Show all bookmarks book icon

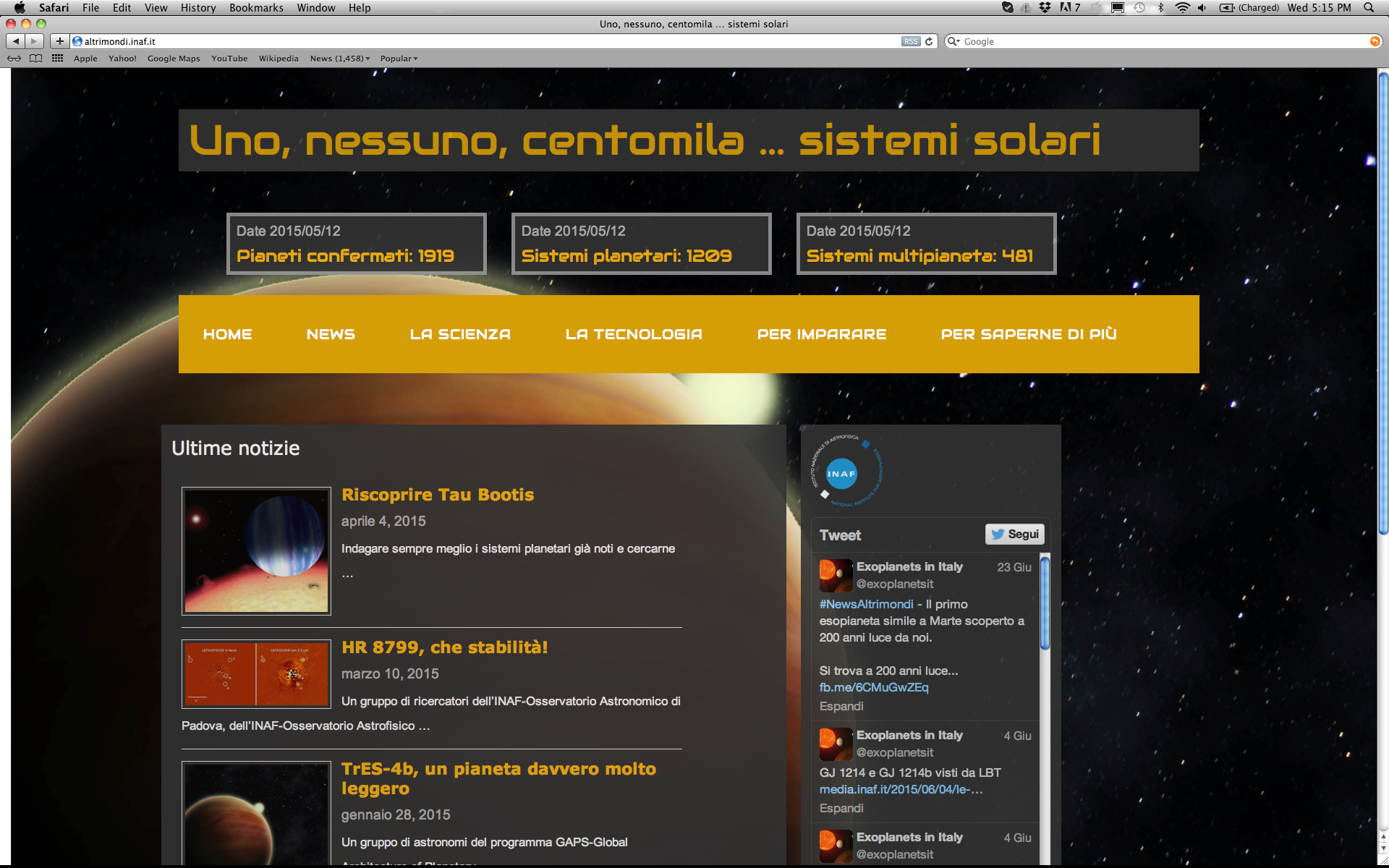35,59
